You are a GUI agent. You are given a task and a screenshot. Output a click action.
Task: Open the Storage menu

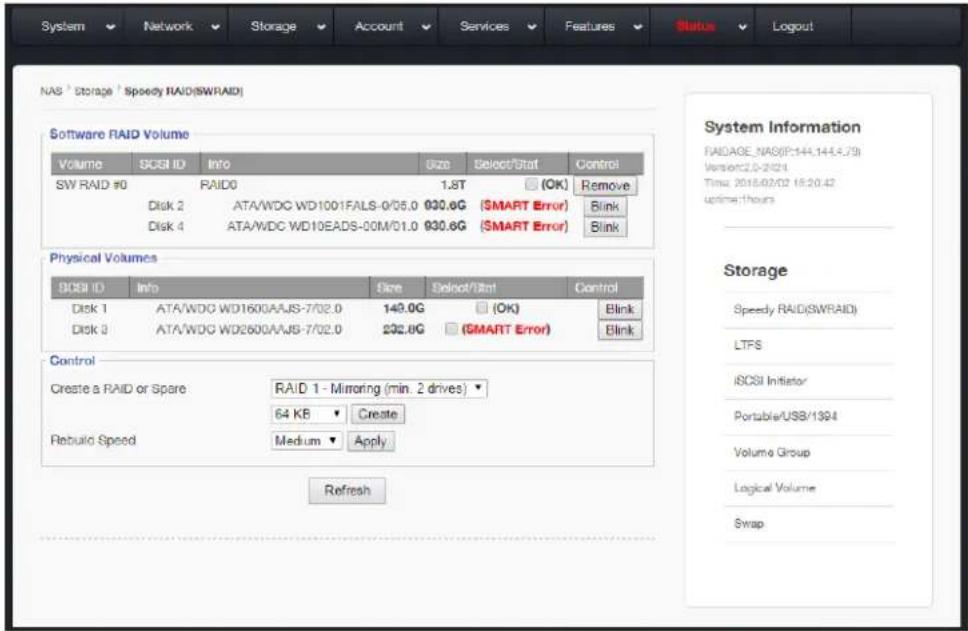point(273,27)
